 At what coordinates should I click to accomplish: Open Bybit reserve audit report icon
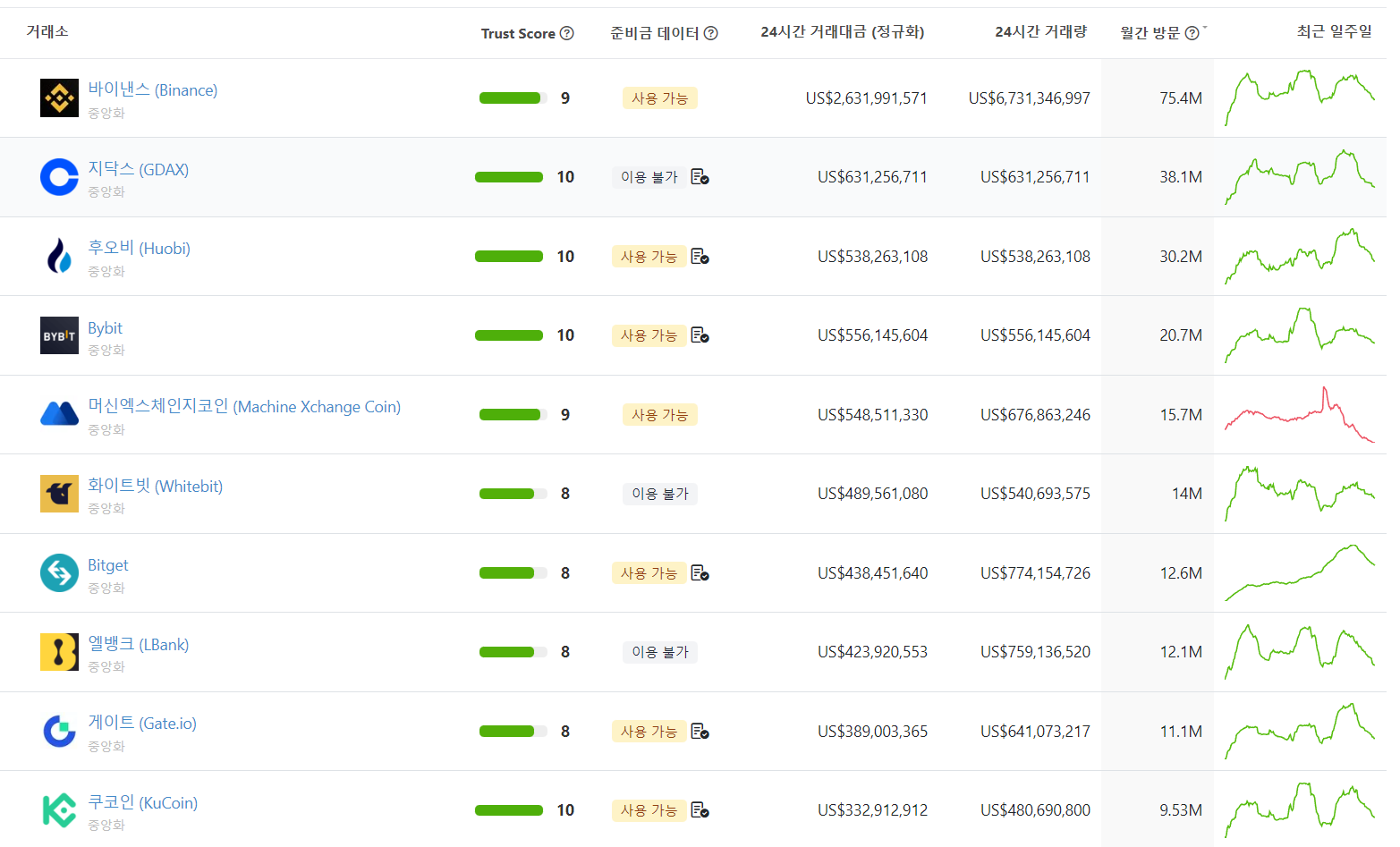pos(700,335)
